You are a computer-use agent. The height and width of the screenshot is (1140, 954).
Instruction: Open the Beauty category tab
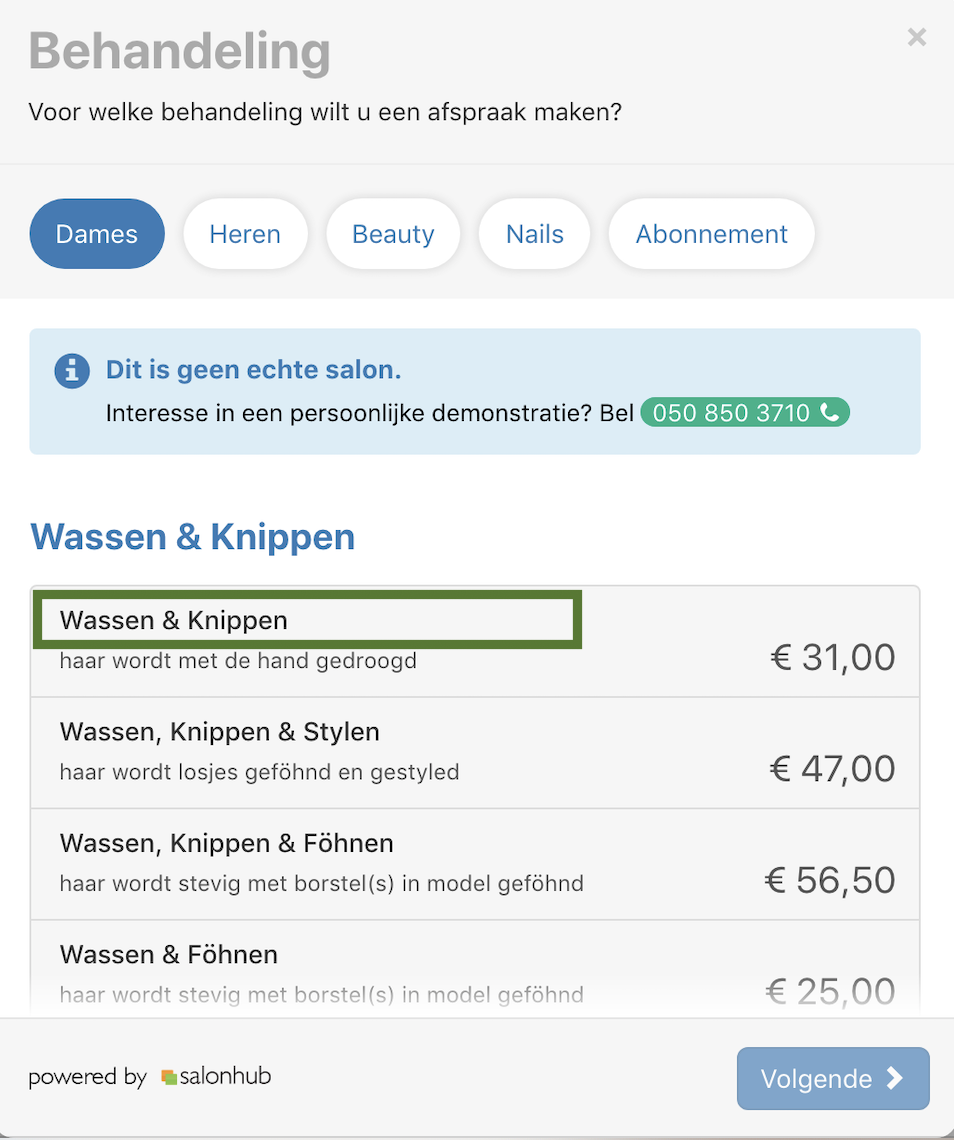pos(393,234)
